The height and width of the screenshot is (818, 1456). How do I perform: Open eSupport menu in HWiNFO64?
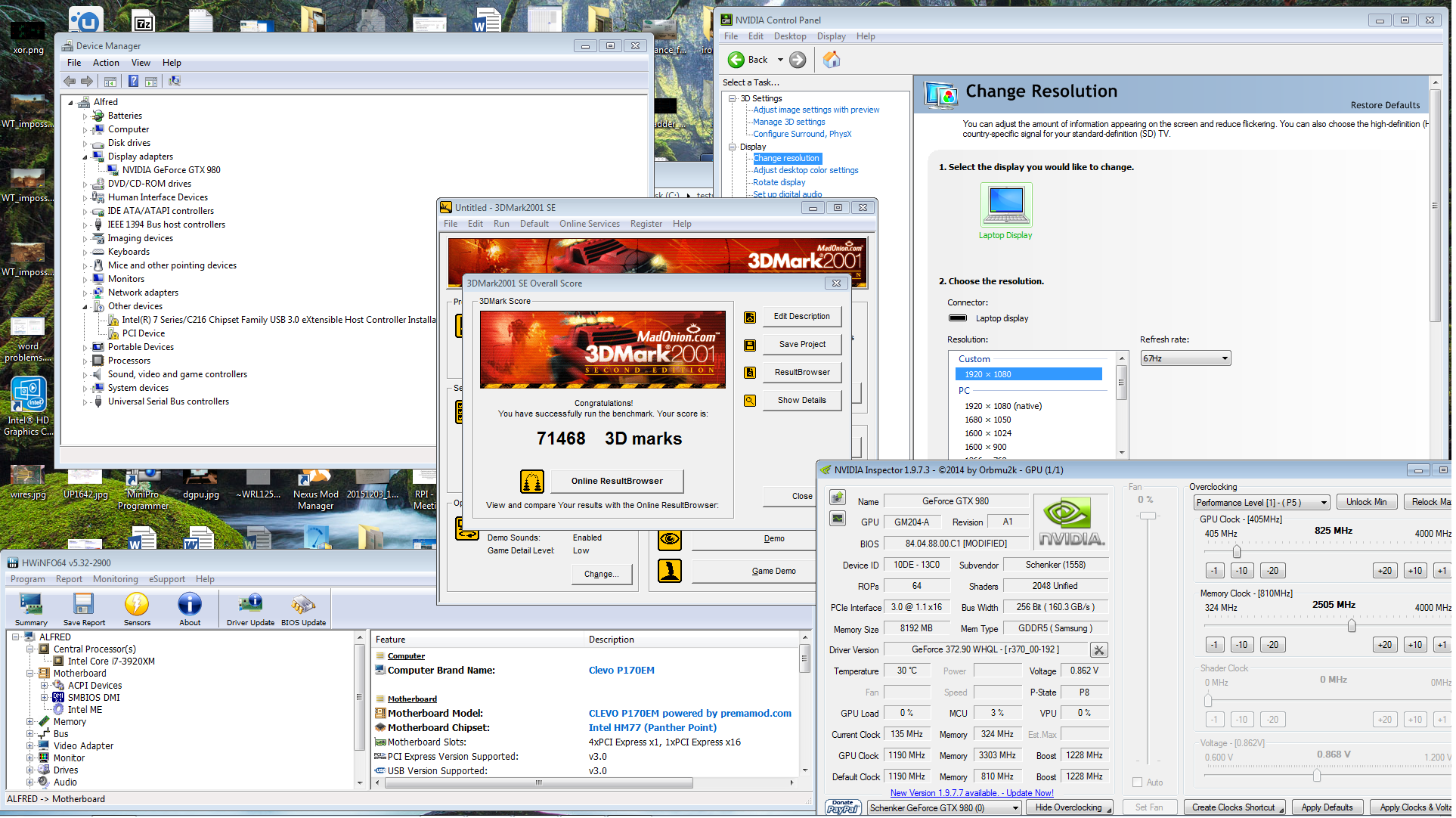point(167,580)
